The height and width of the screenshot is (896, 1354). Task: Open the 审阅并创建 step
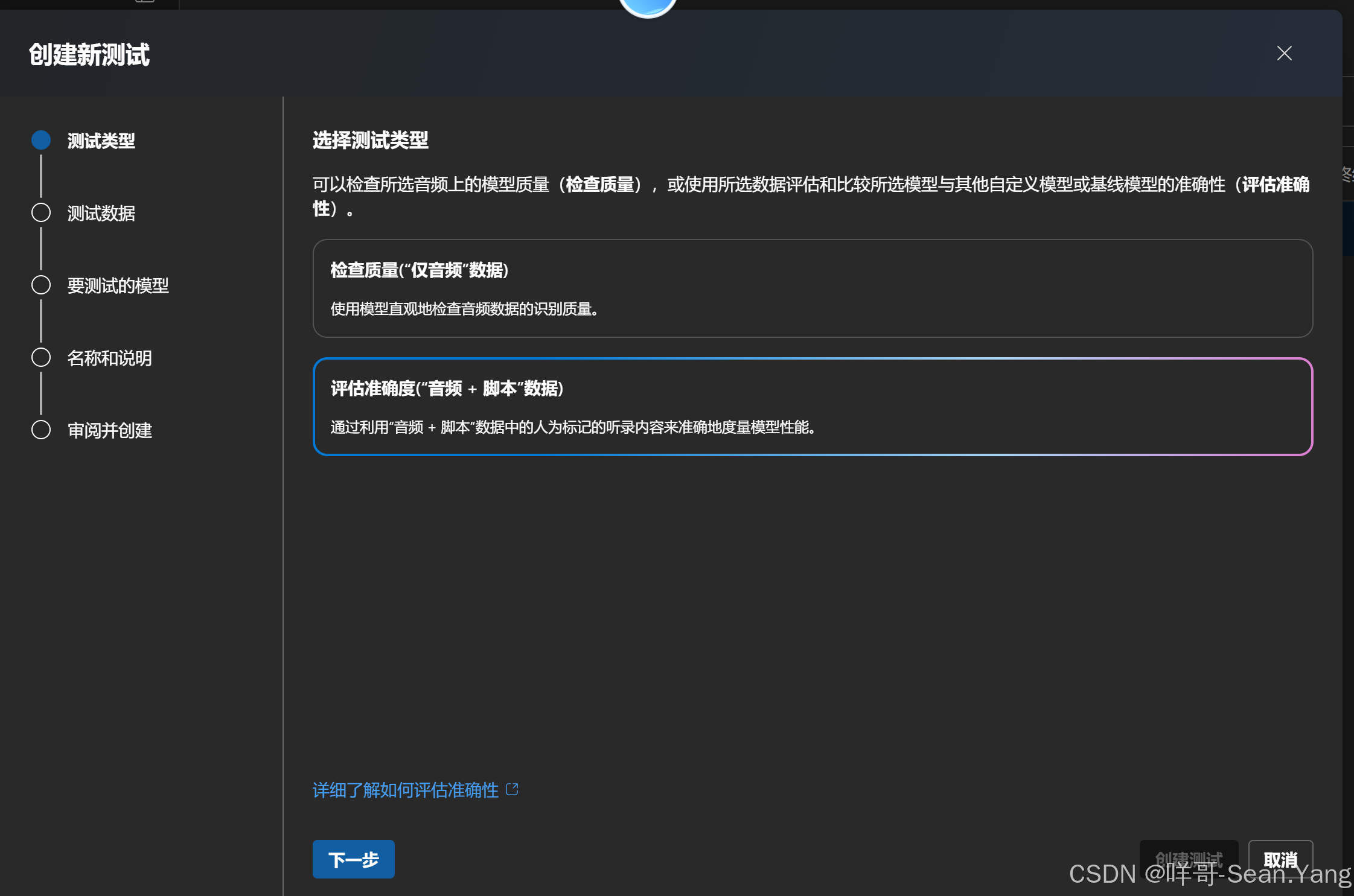tap(110, 430)
